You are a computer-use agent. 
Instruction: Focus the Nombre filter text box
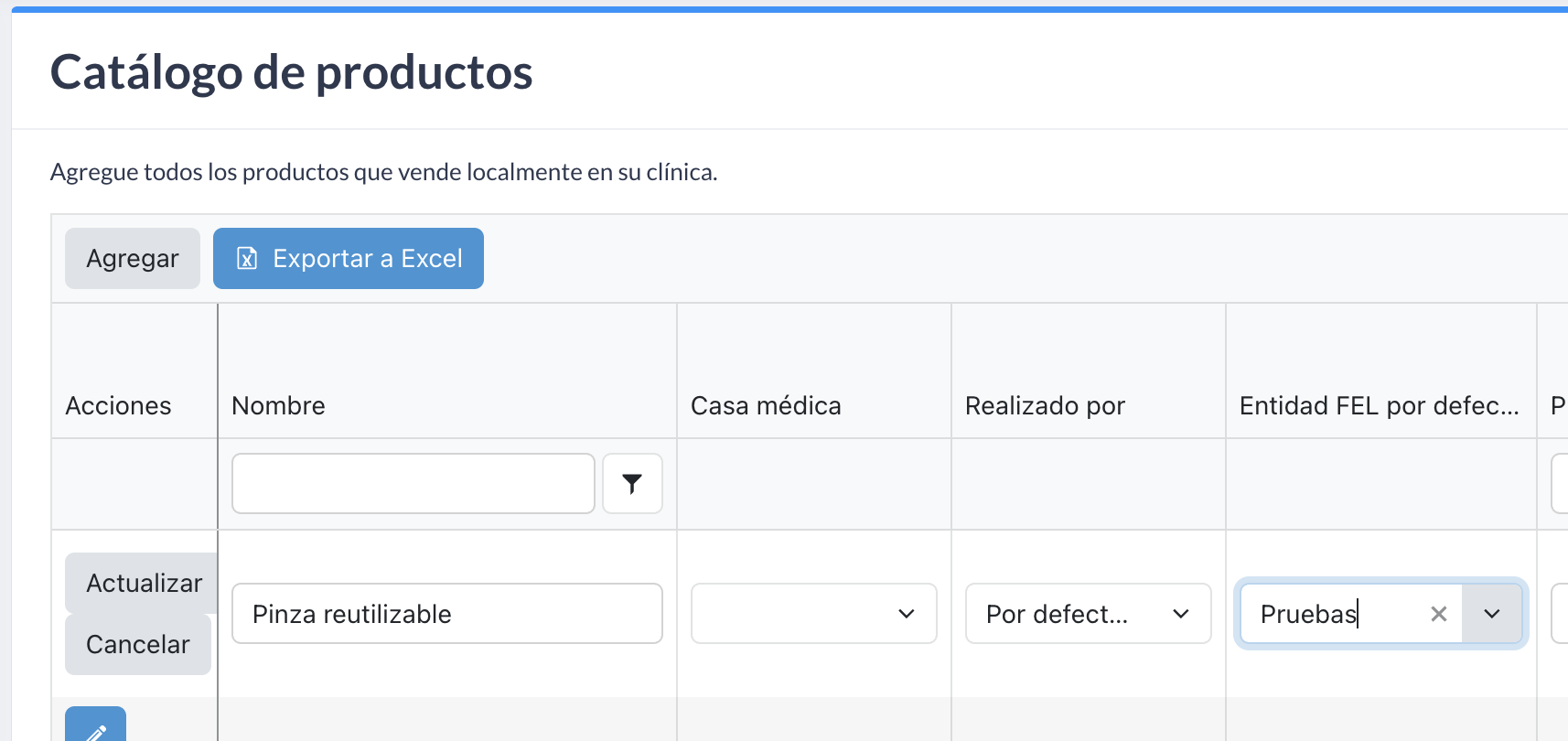pos(413,484)
